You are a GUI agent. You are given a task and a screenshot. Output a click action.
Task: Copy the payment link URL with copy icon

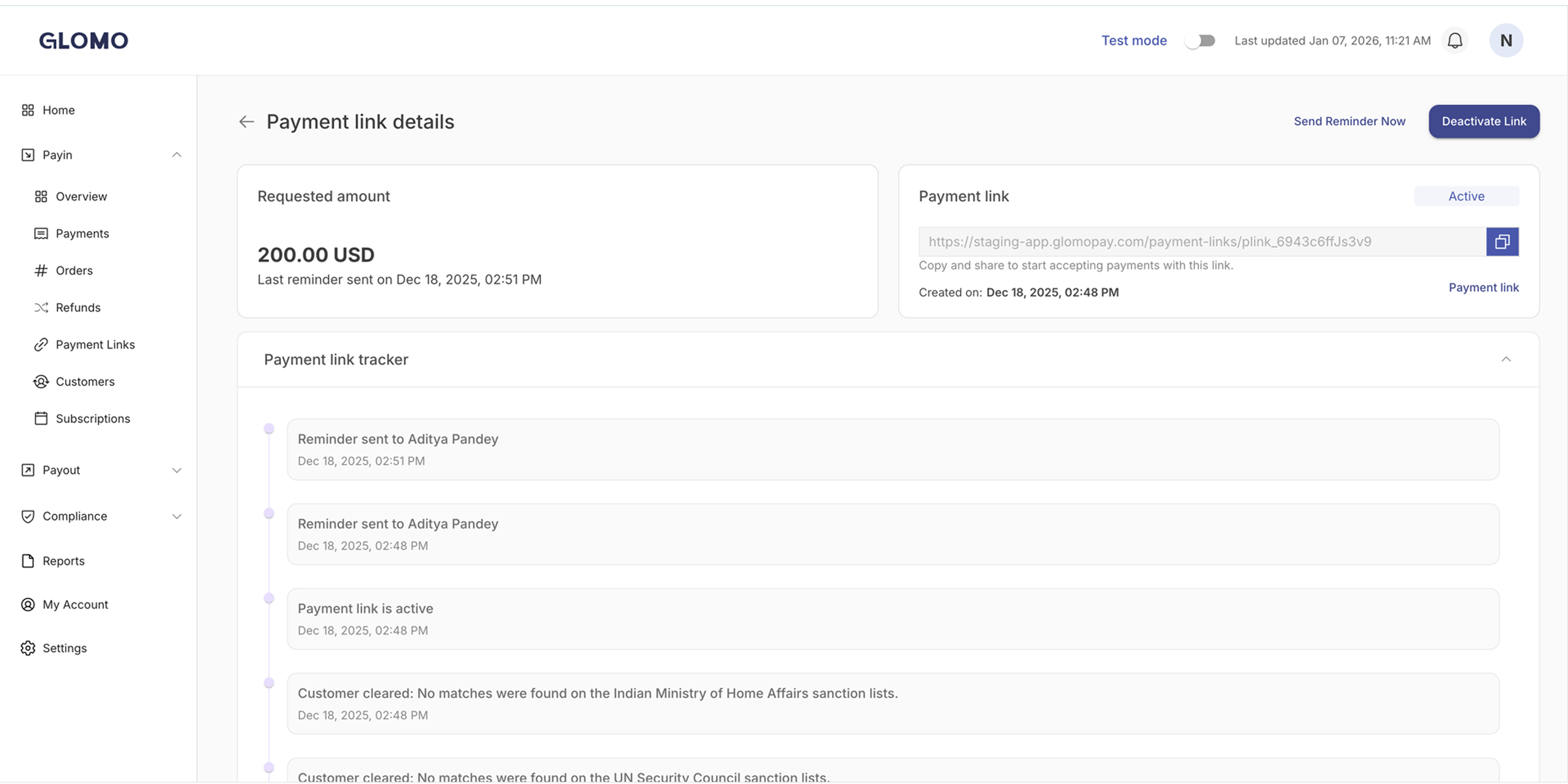1501,242
